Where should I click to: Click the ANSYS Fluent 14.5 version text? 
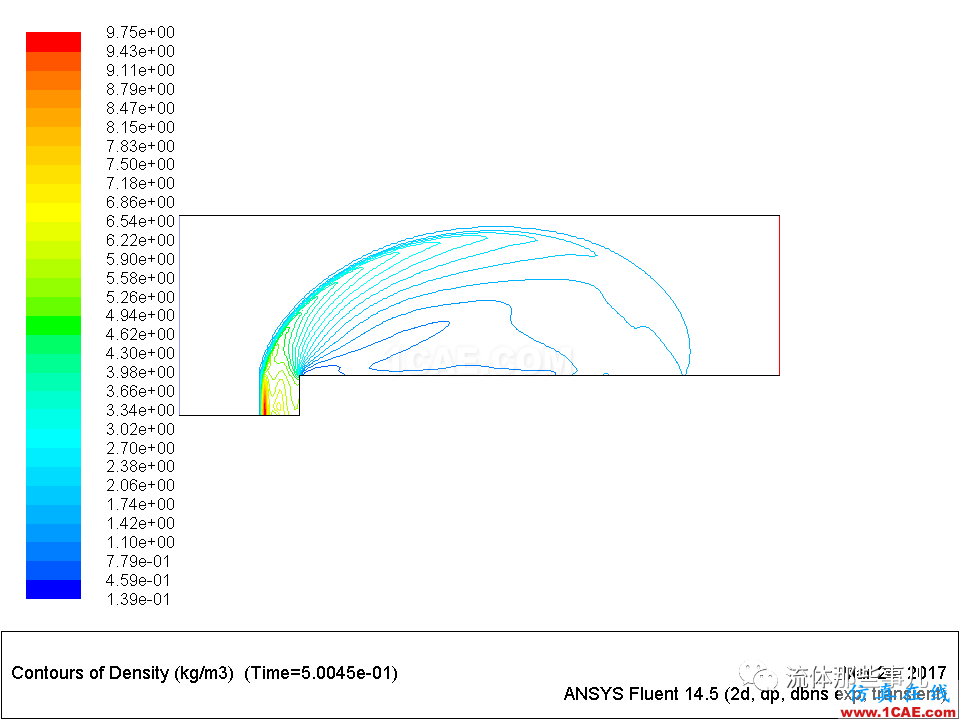(640, 694)
